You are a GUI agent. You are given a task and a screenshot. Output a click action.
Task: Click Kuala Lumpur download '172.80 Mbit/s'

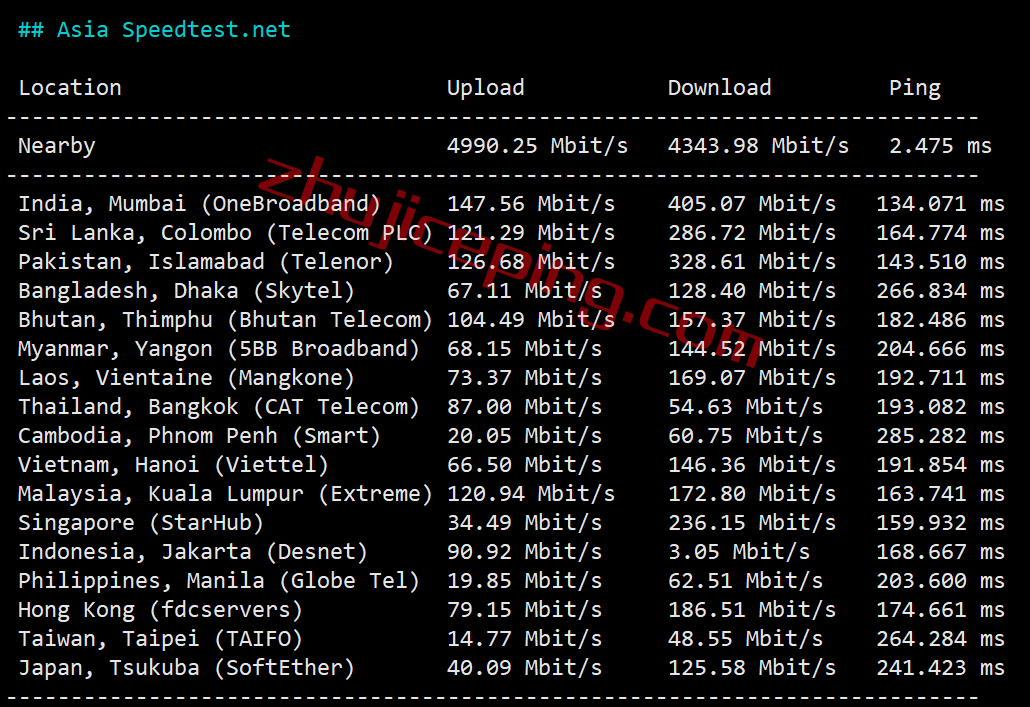751,493
